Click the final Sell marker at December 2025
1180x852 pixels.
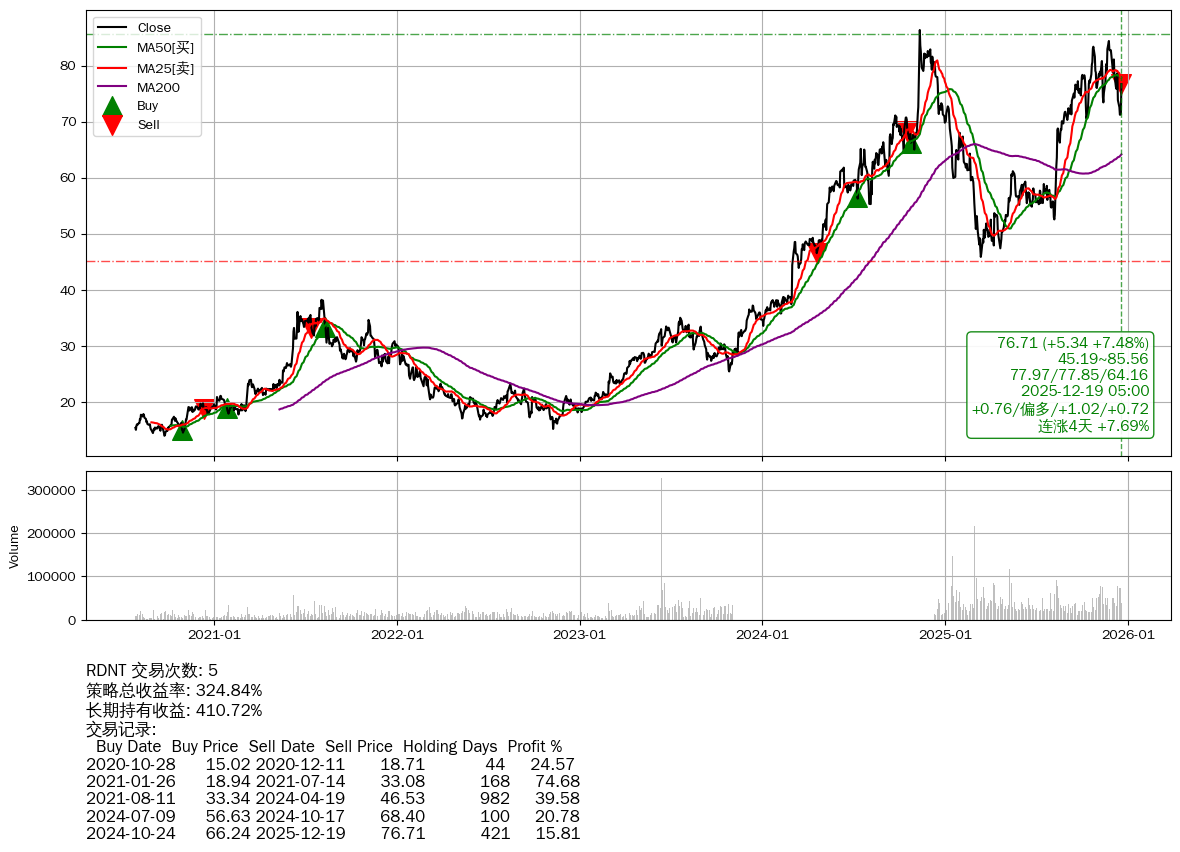click(x=1122, y=83)
